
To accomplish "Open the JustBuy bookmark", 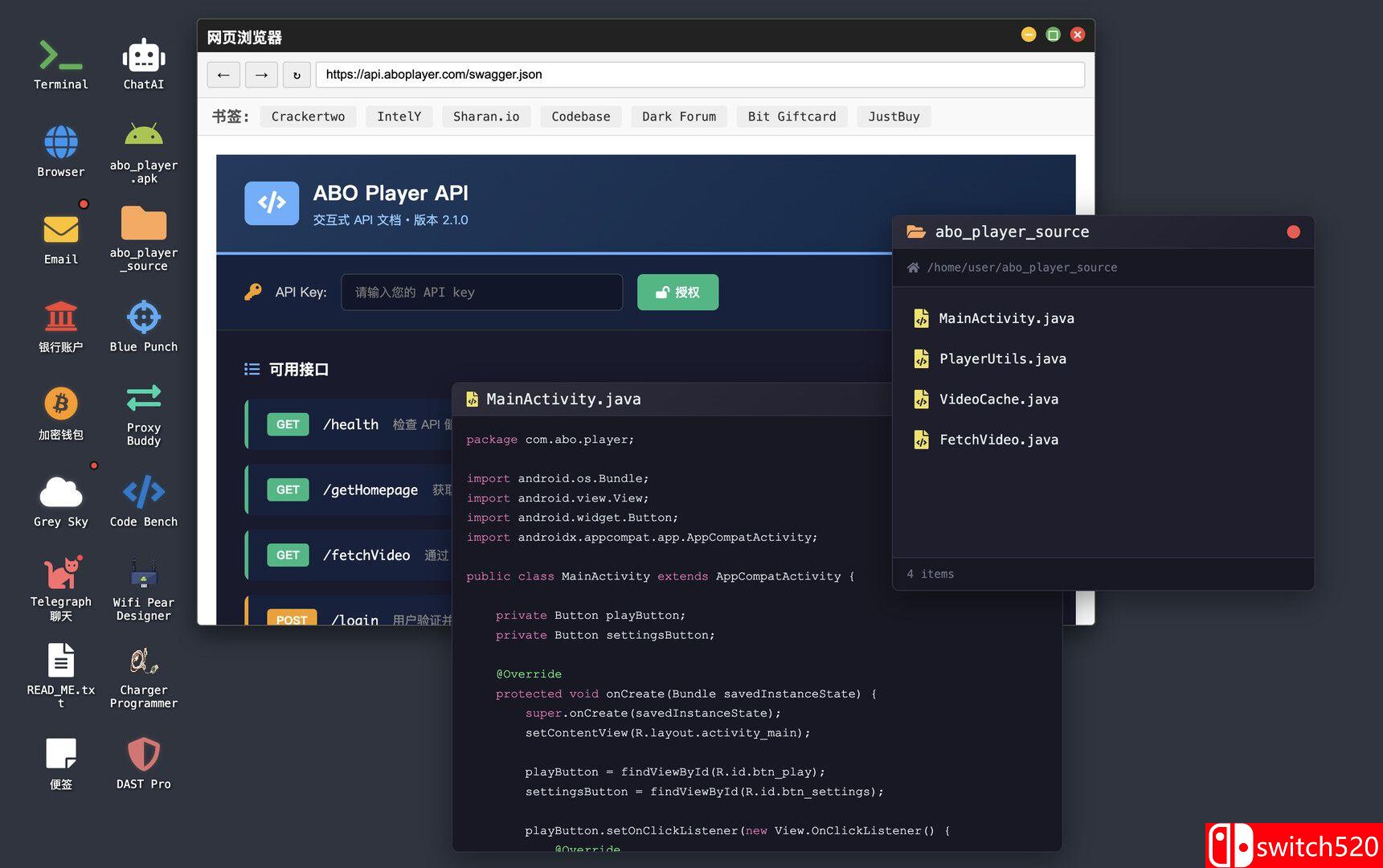I will coord(894,117).
